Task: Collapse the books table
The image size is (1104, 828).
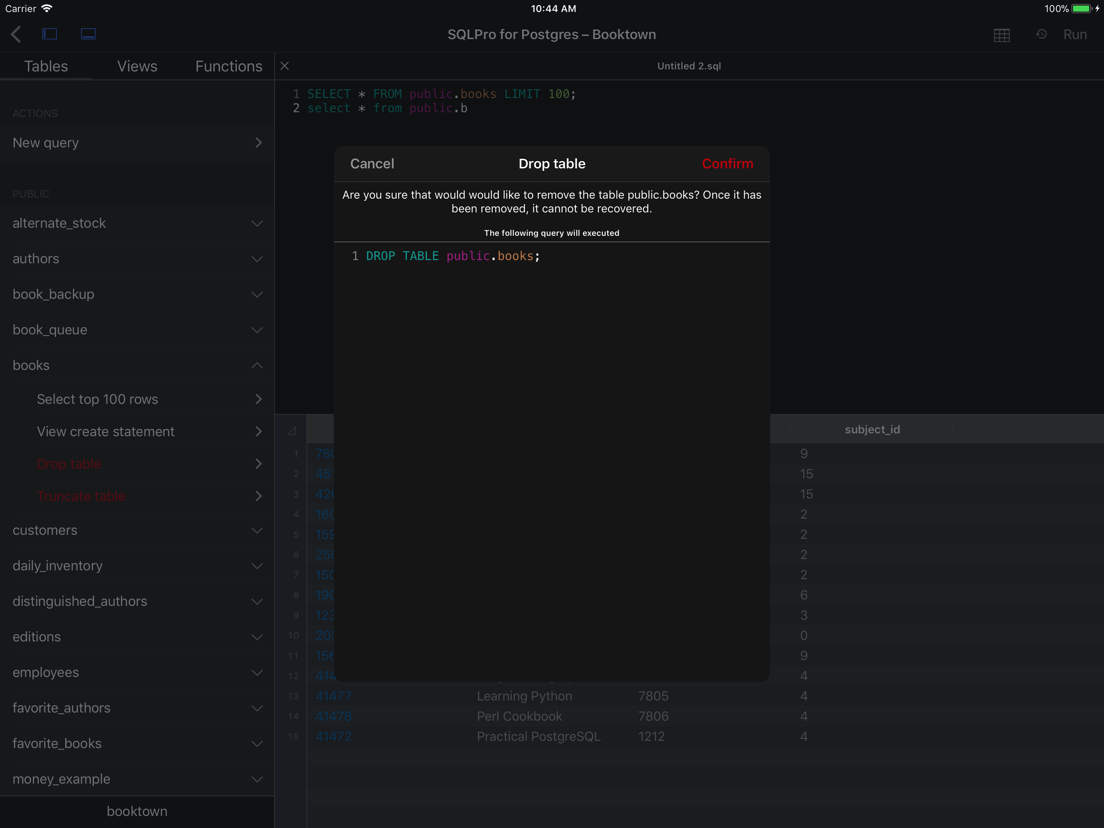Action: [x=137, y=365]
